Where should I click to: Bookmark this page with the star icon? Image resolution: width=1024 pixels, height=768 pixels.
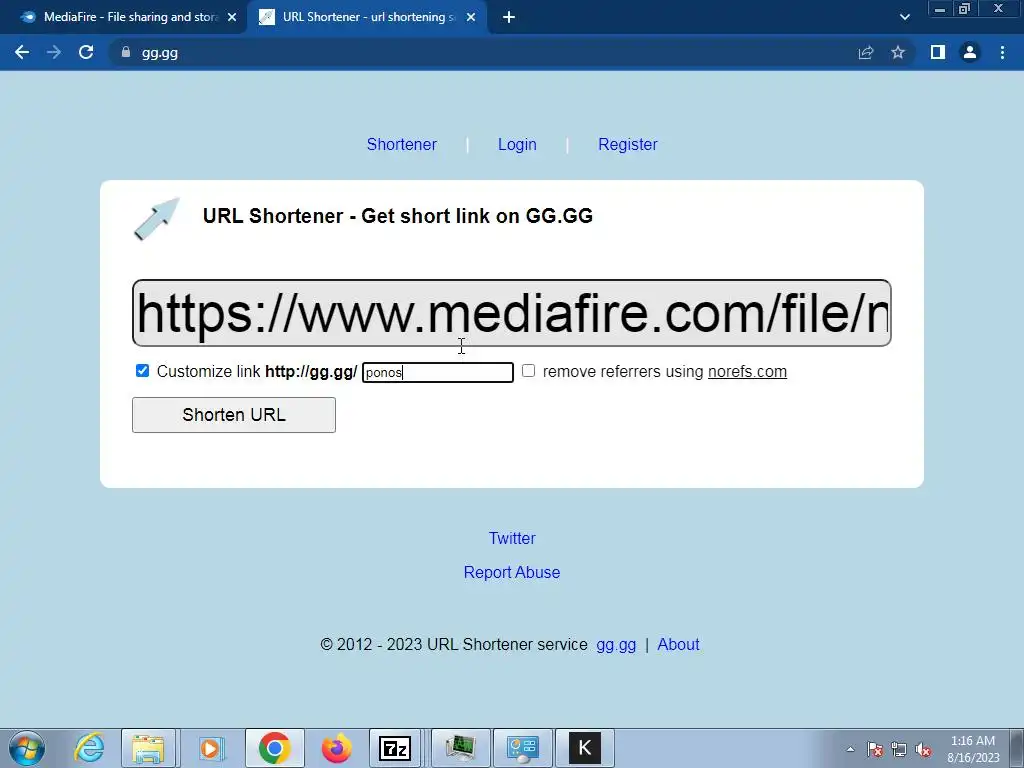click(x=898, y=52)
